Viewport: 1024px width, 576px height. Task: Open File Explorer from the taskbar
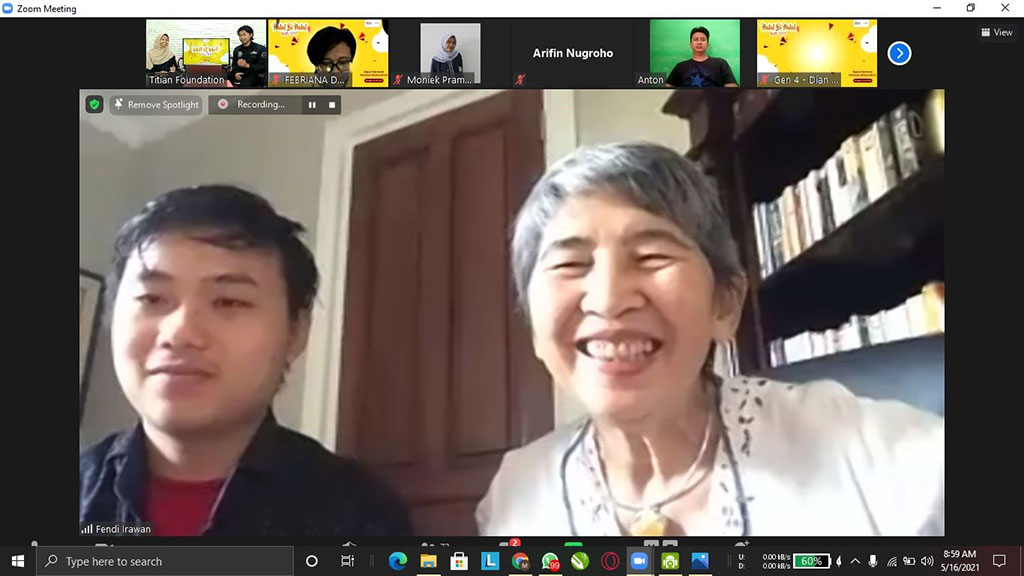pos(428,561)
